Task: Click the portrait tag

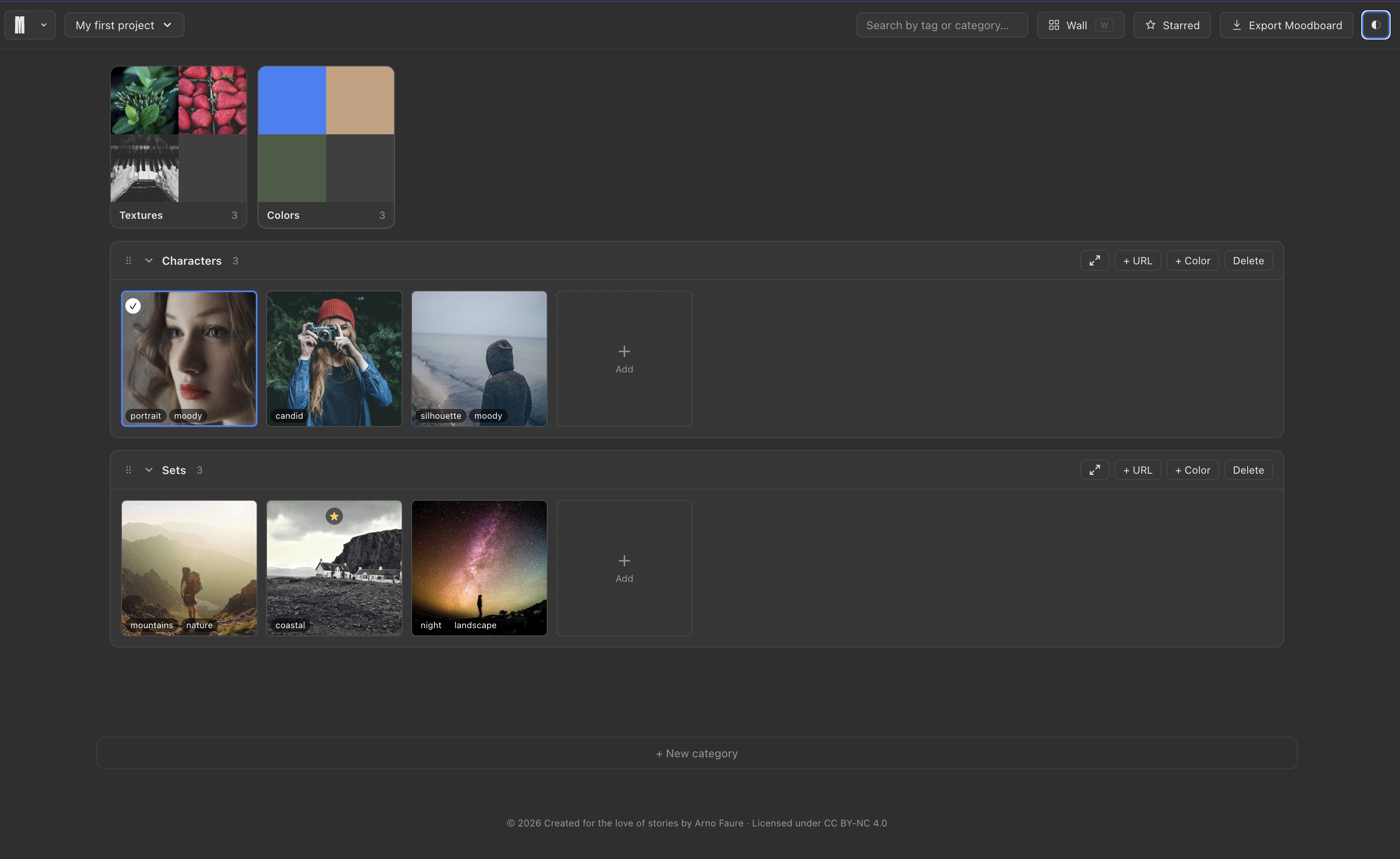Action: [145, 416]
